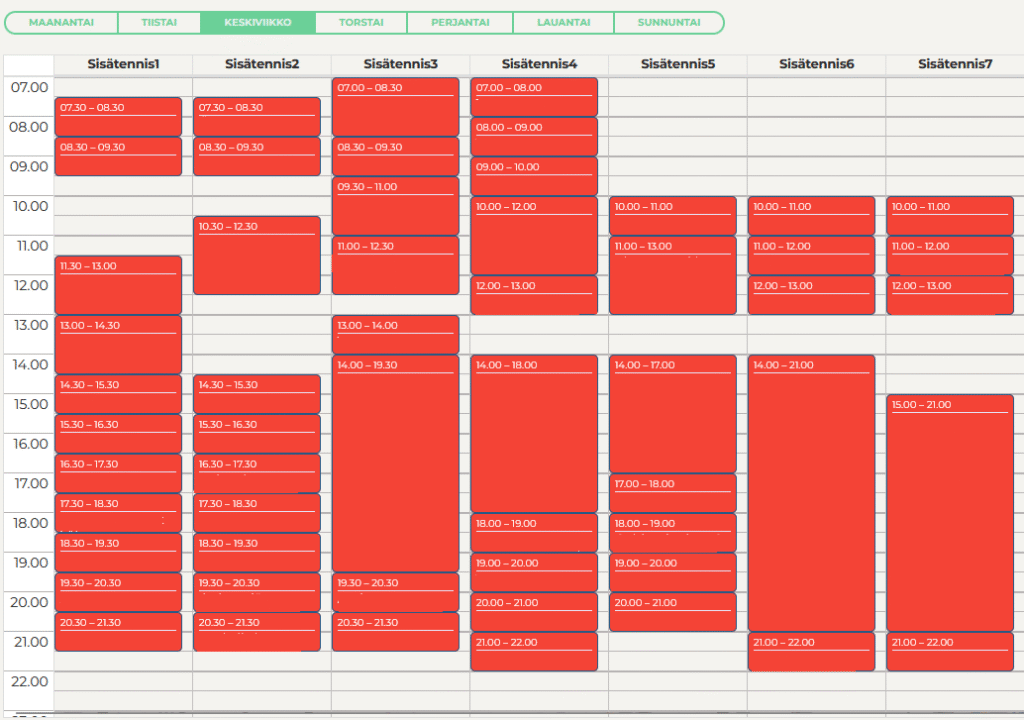Click Sisätennis2 booking 10.30 – 12.30
The height and width of the screenshot is (720, 1024).
257,255
